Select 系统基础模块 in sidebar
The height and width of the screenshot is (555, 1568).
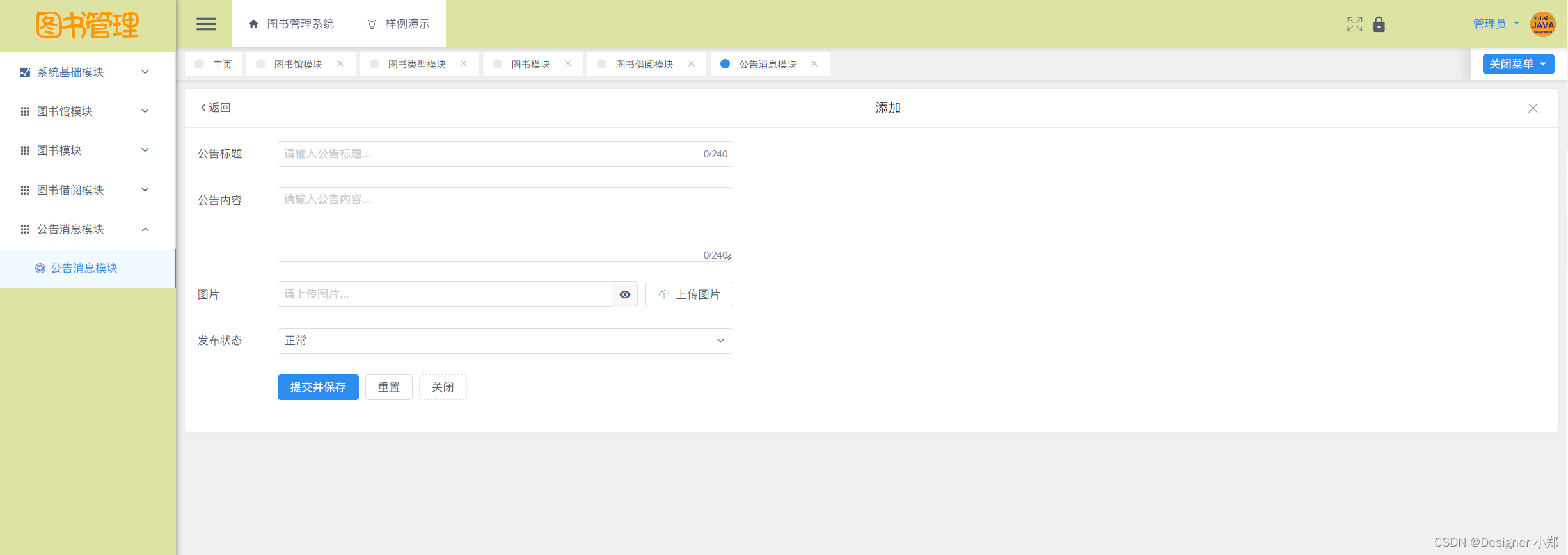87,72
